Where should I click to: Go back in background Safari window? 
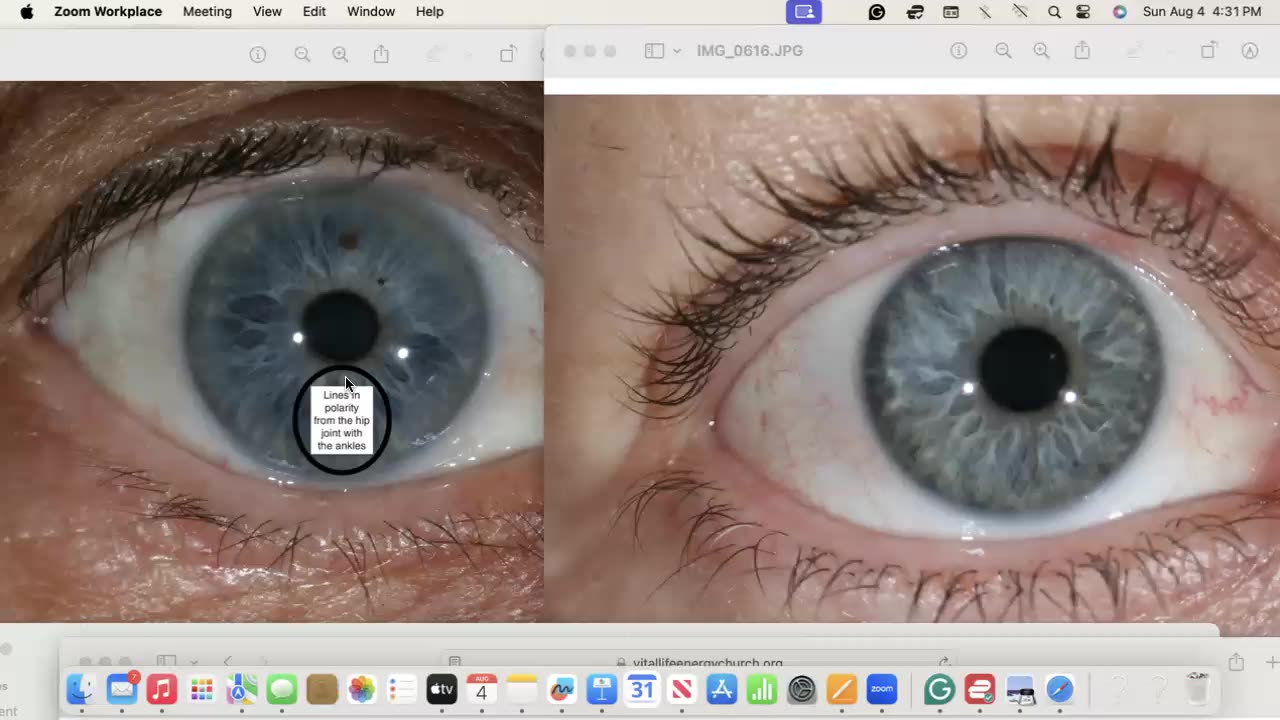[x=227, y=662]
